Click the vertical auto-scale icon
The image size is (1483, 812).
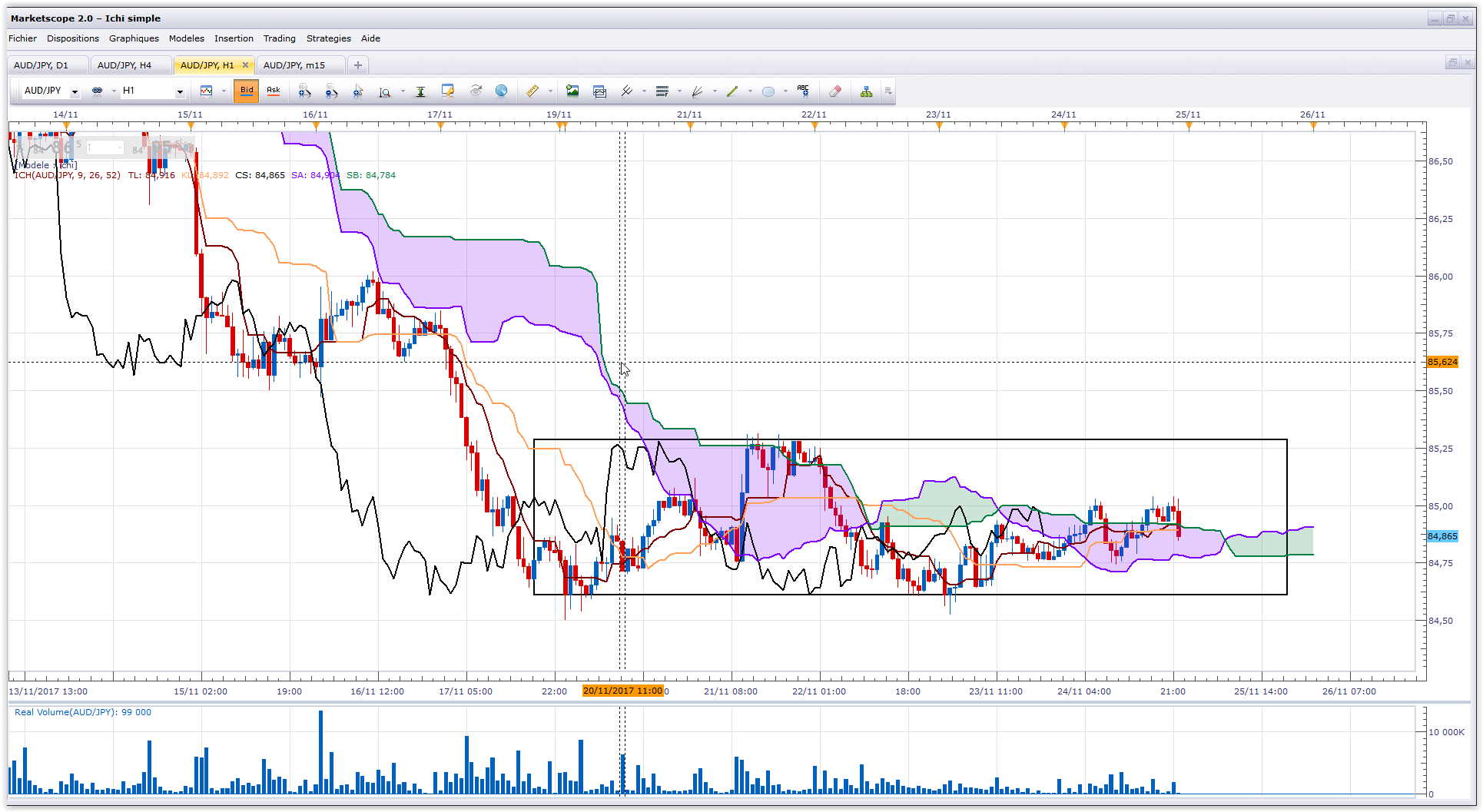tap(420, 91)
